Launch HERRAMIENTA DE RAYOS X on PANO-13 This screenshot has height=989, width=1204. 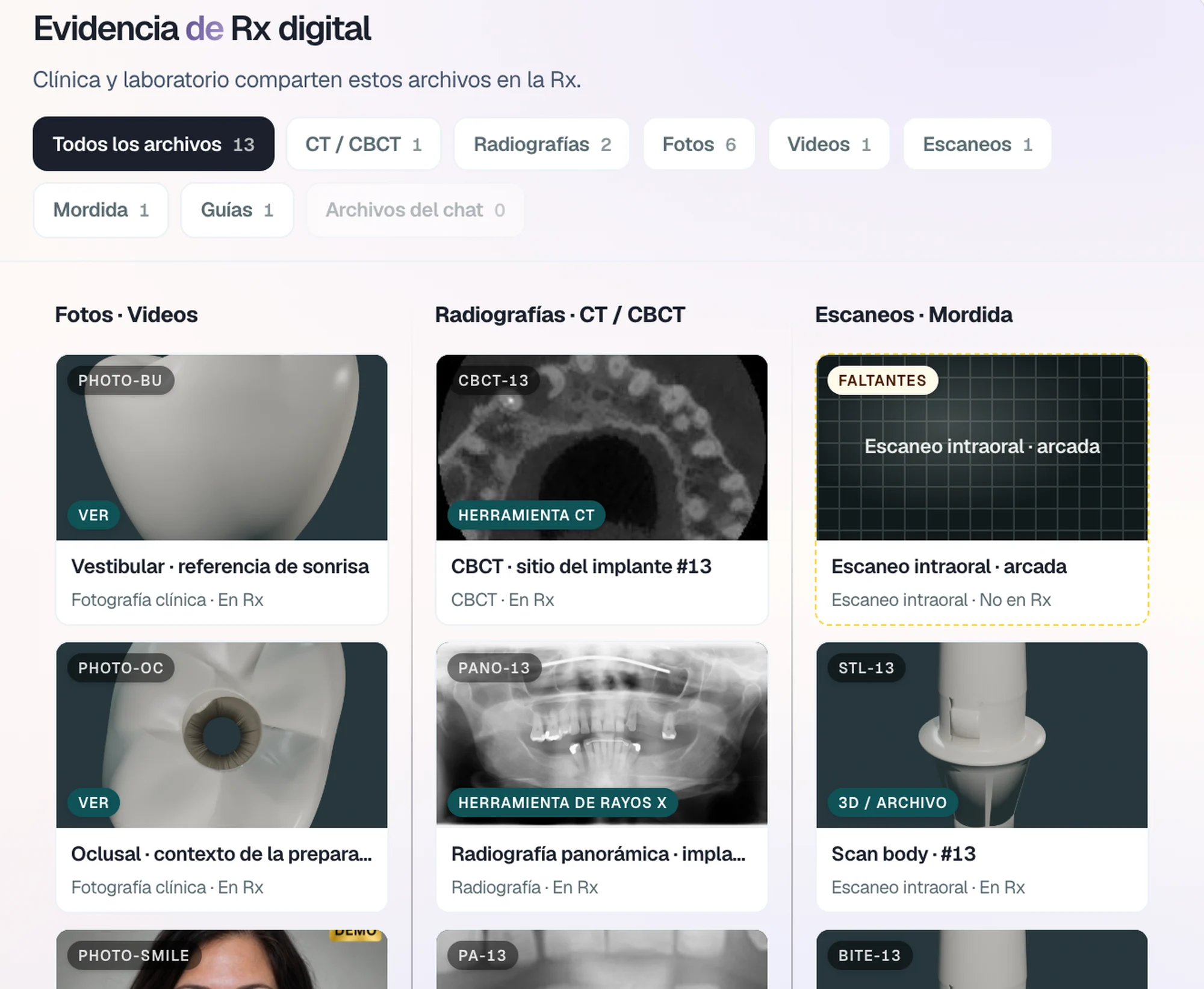pos(562,802)
